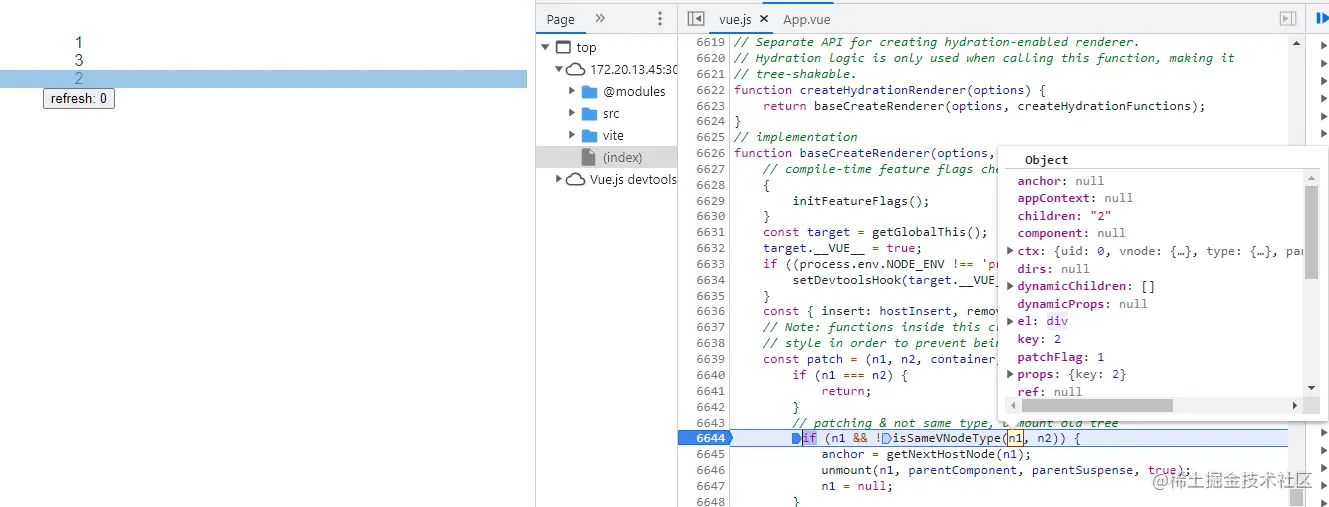Screen dimensions: 1329x507
Task: Expand the Vue.js devtools node
Action: pyautogui.click(x=558, y=179)
